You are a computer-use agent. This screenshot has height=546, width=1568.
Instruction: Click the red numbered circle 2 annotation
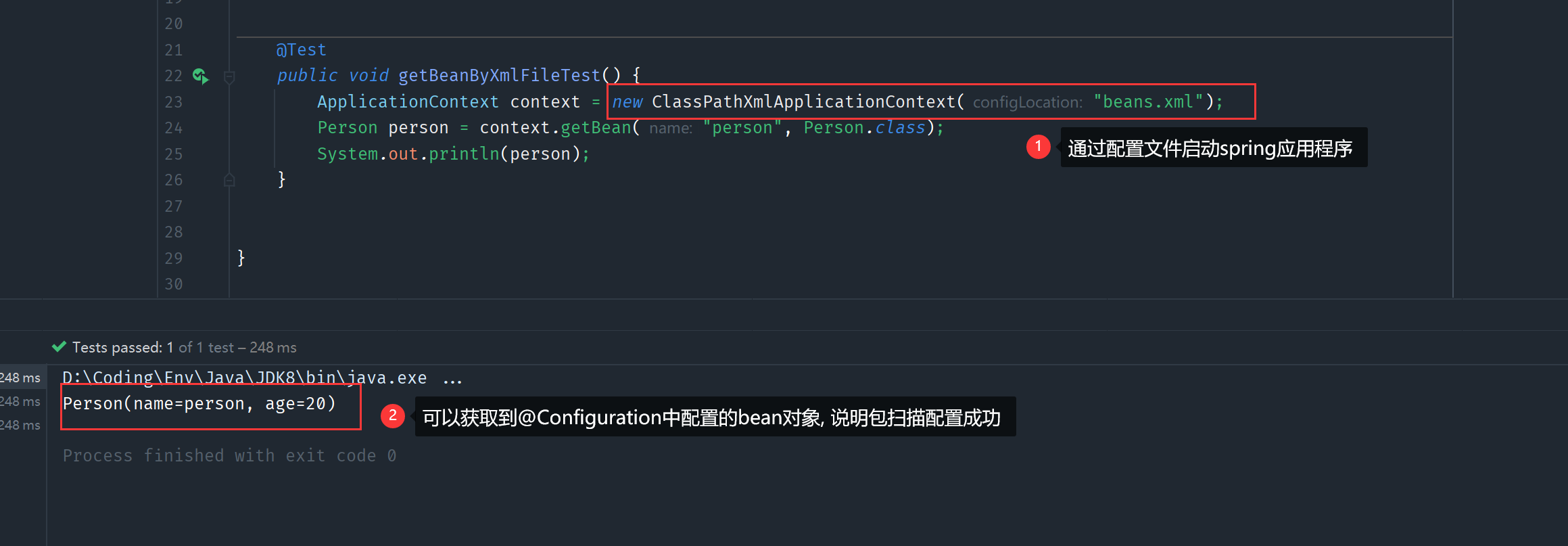click(392, 416)
